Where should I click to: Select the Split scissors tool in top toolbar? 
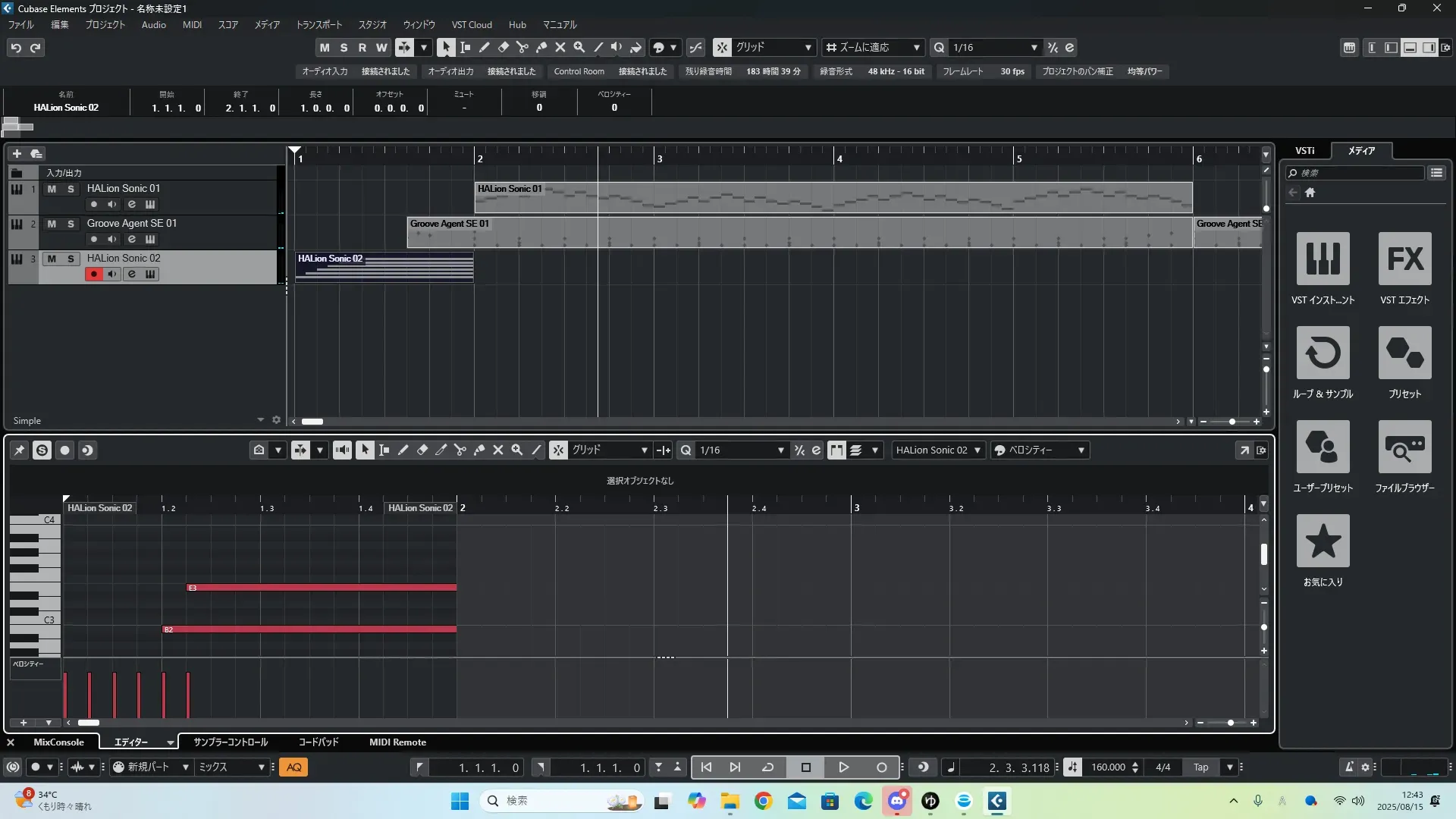point(522,47)
